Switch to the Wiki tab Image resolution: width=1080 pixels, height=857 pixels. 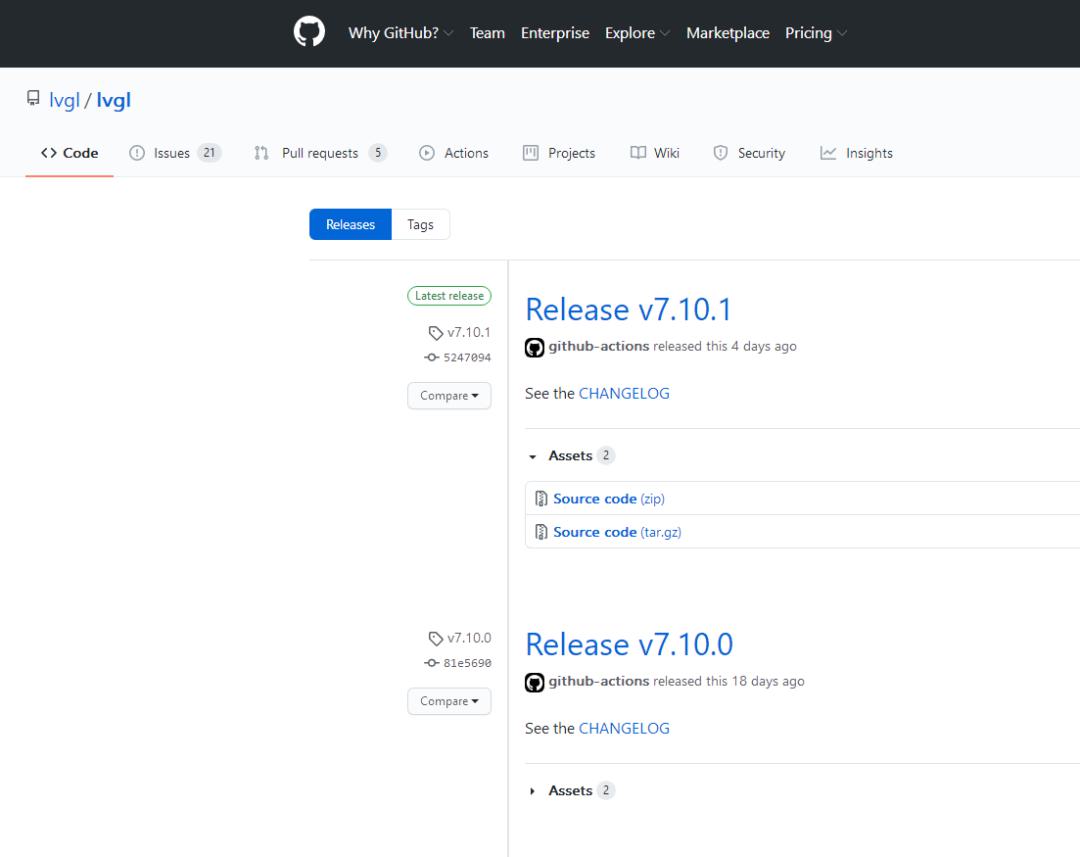pos(655,153)
